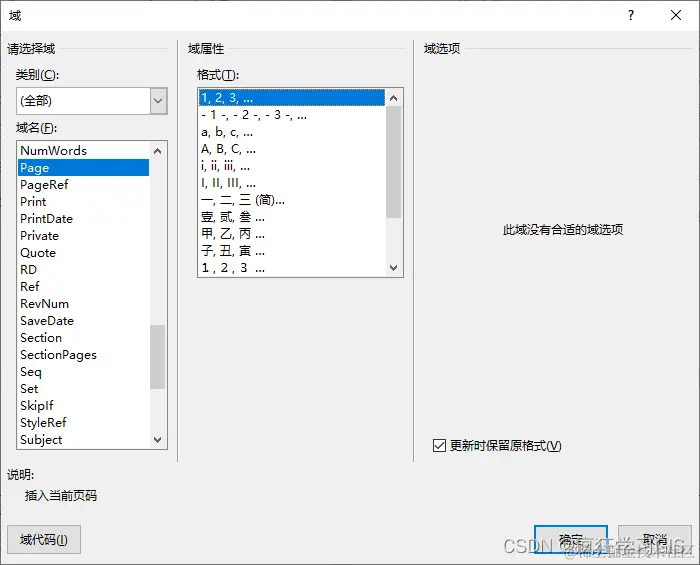Viewport: 700px width, 565px height.
Task: Select SkipIf field name
Action: [x=83, y=406]
